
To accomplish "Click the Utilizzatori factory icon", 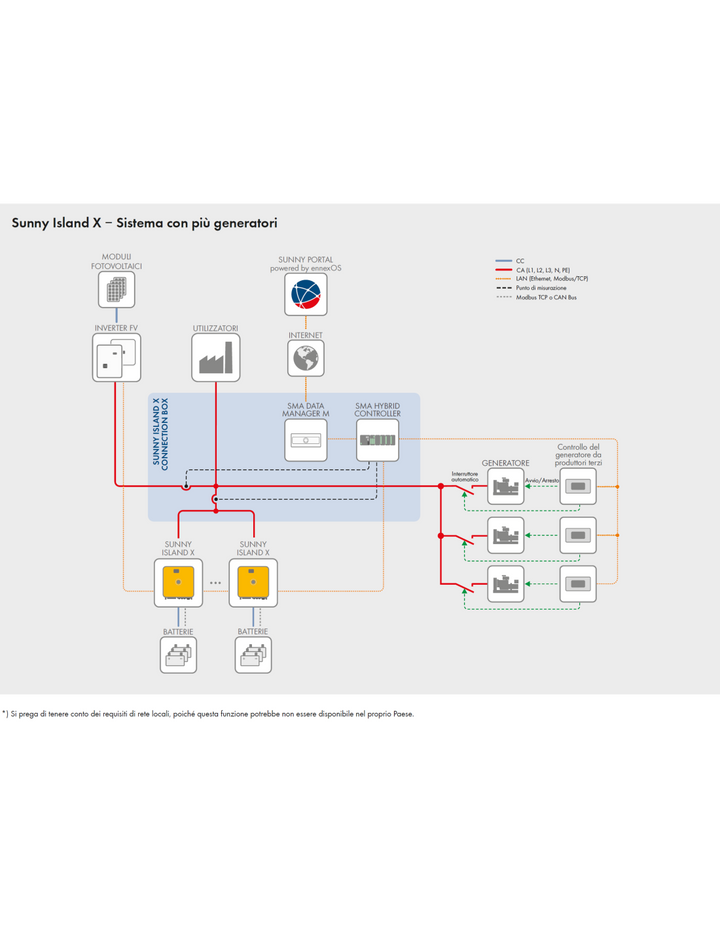I will point(215,357).
